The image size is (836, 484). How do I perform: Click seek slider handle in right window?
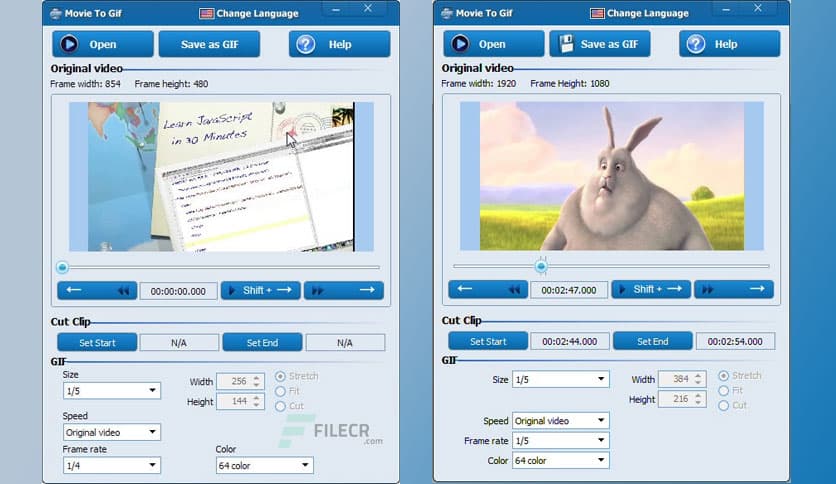[541, 265]
